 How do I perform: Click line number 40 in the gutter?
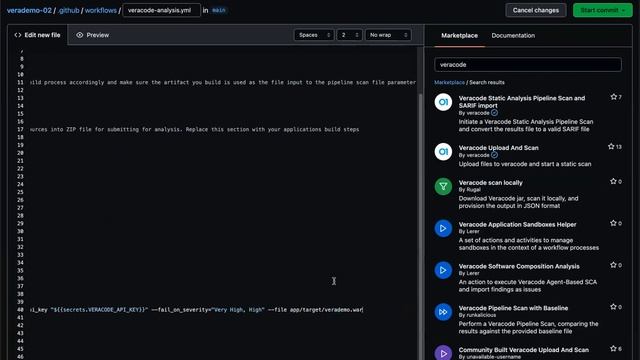[x=20, y=310]
